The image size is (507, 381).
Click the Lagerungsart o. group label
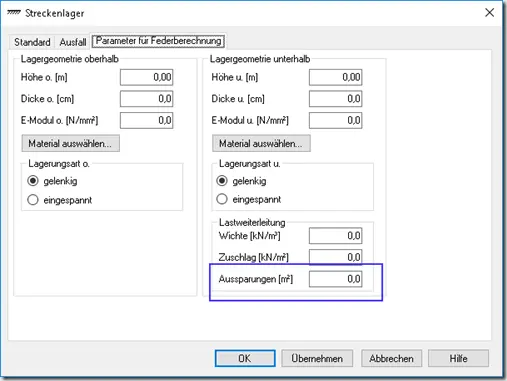pos(59,164)
